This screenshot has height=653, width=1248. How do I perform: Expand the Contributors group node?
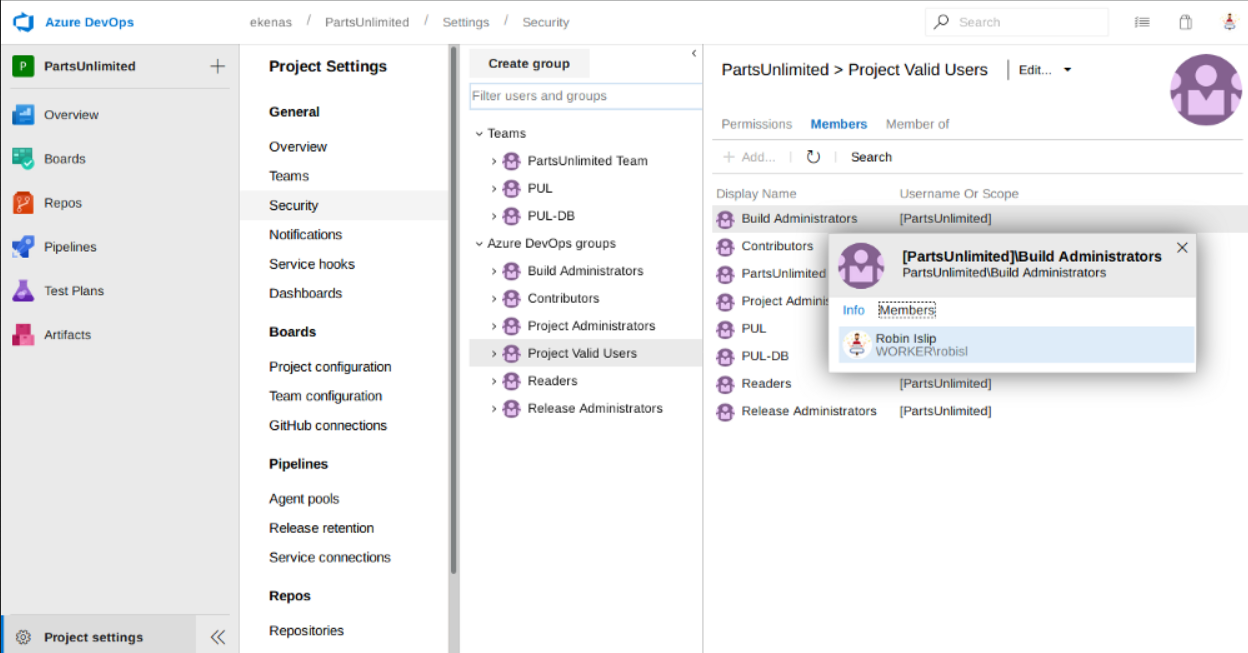point(494,299)
